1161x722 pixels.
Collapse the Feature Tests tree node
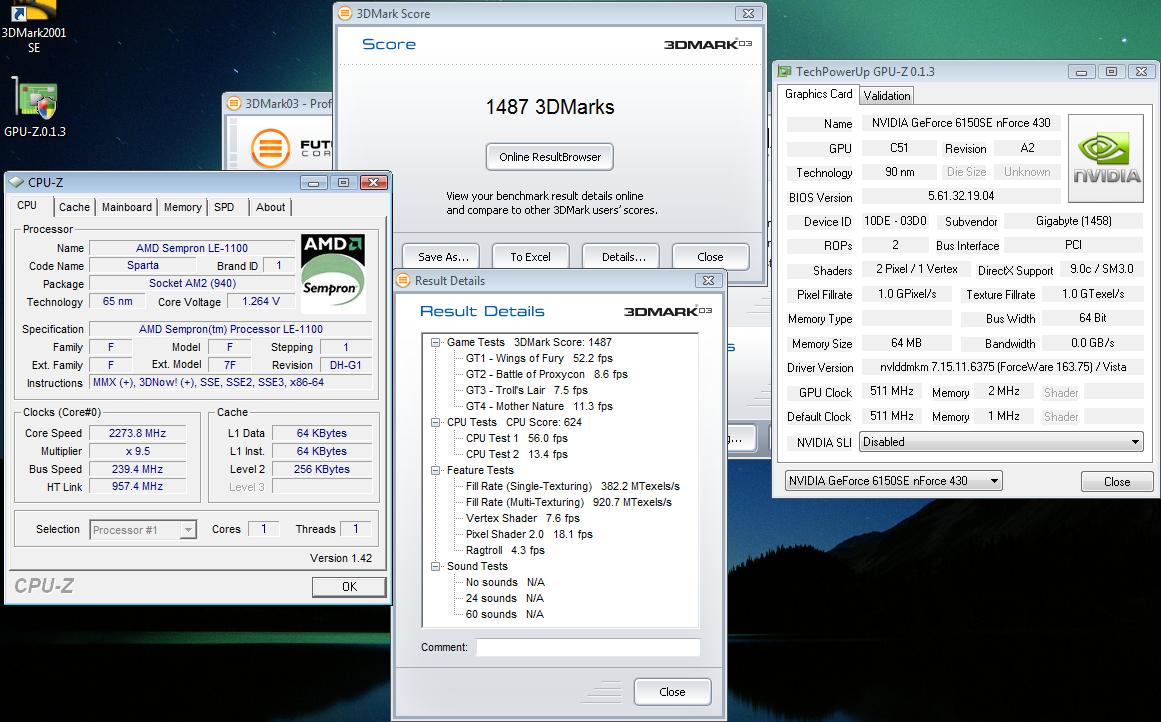click(x=435, y=470)
